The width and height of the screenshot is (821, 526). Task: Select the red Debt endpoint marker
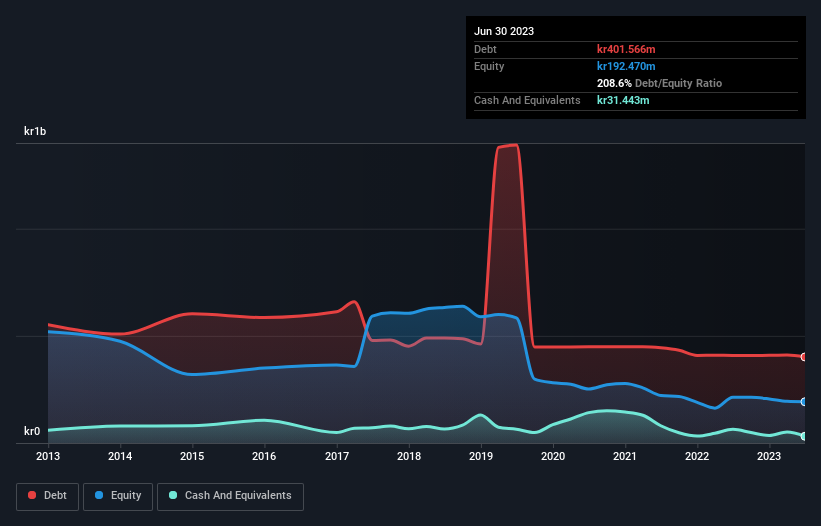(804, 357)
